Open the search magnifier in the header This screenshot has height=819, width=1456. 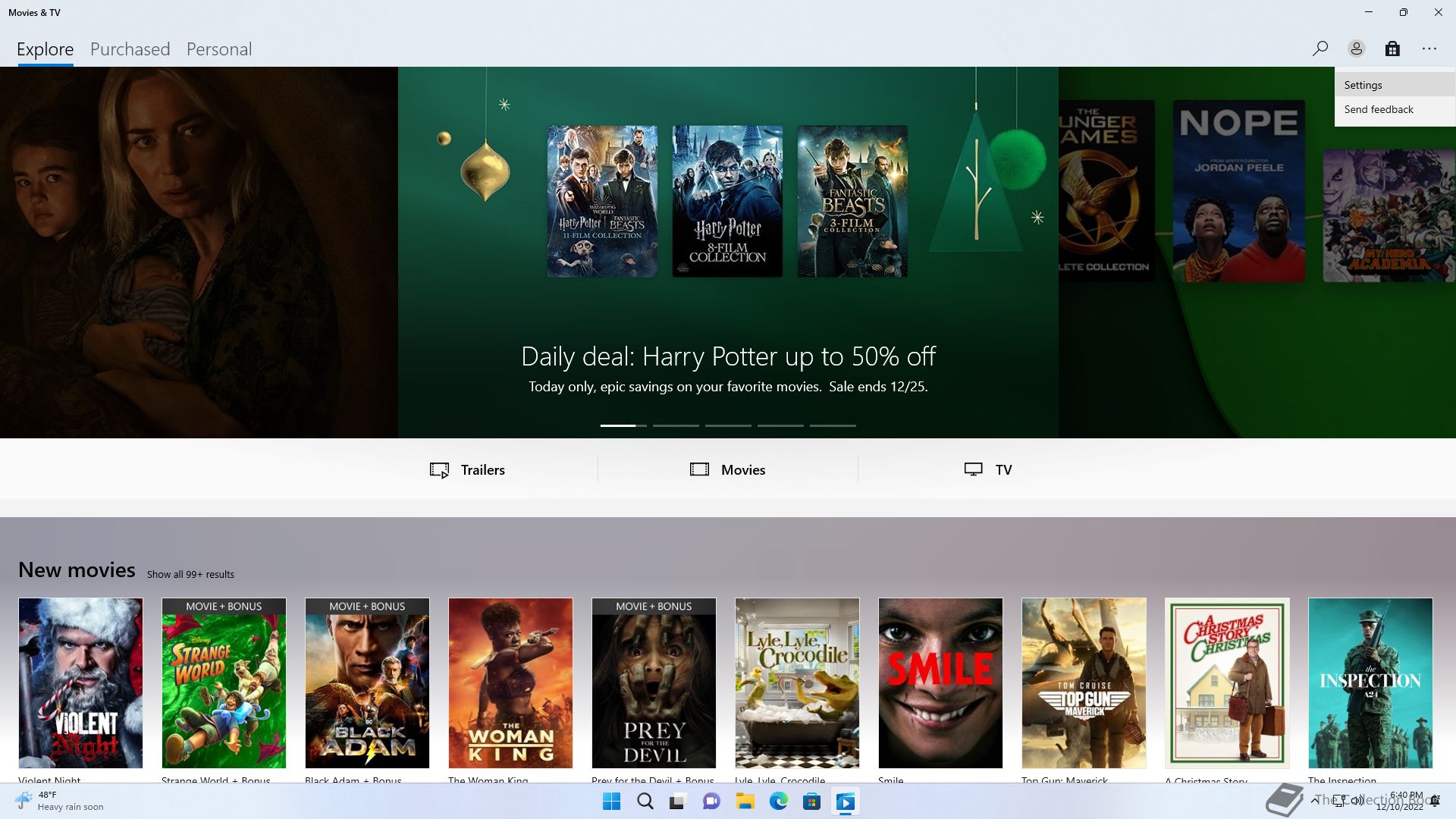click(1319, 49)
